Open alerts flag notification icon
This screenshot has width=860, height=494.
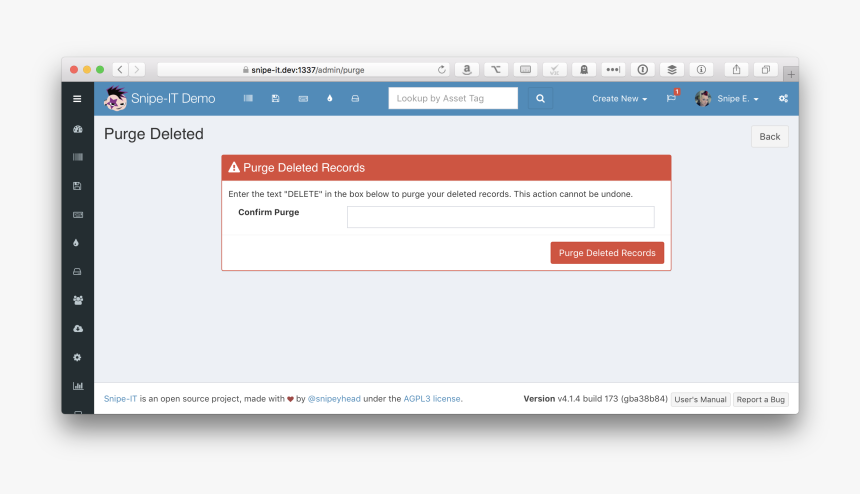(672, 97)
